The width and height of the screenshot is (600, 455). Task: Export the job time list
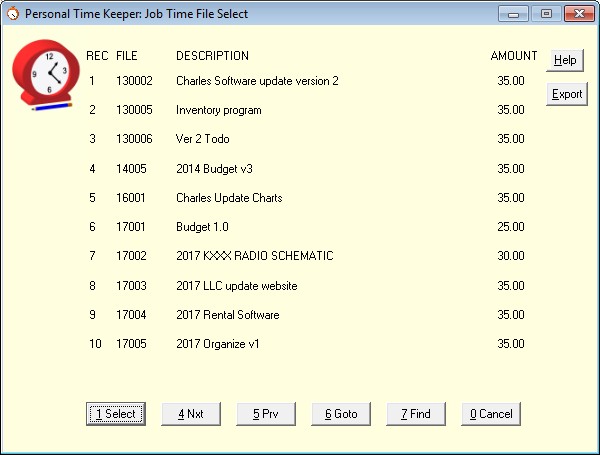[567, 94]
